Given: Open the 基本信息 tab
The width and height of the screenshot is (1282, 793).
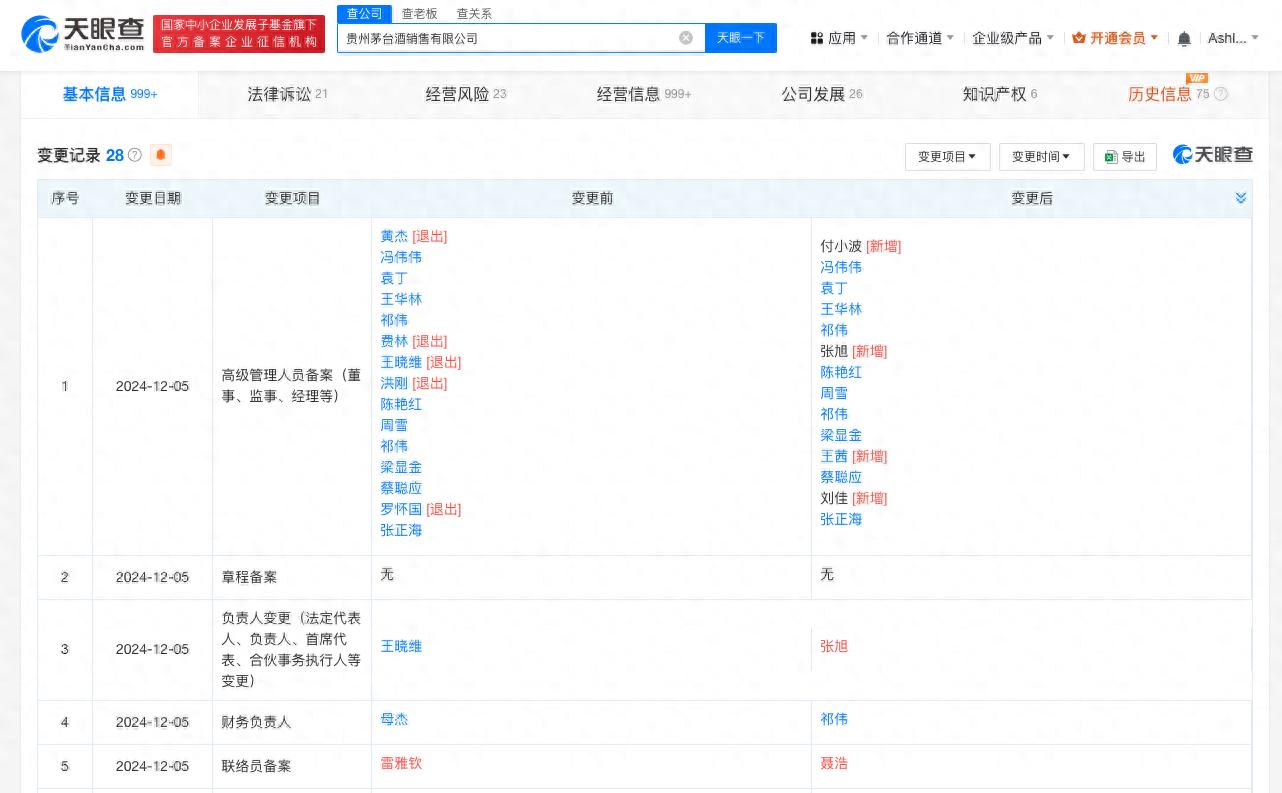Looking at the screenshot, I should (110, 94).
